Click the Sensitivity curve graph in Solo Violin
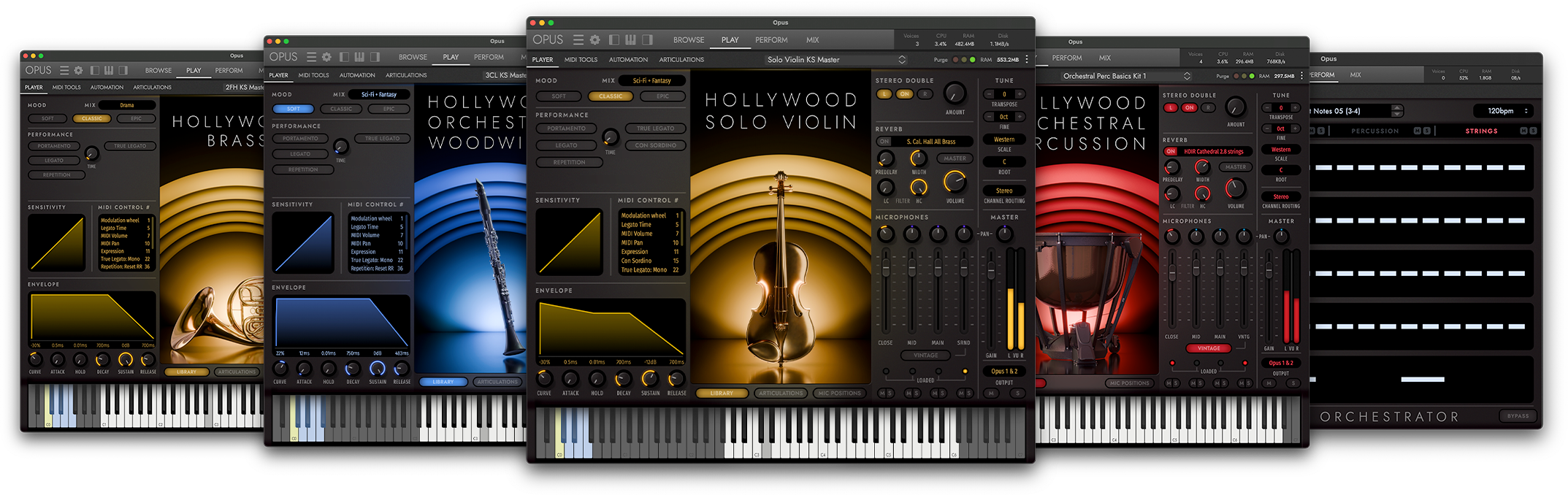1568x495 pixels. click(569, 242)
